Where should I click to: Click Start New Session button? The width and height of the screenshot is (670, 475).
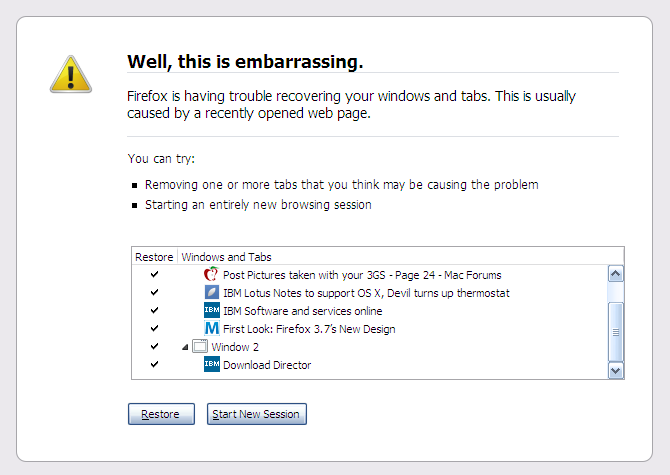[256, 414]
